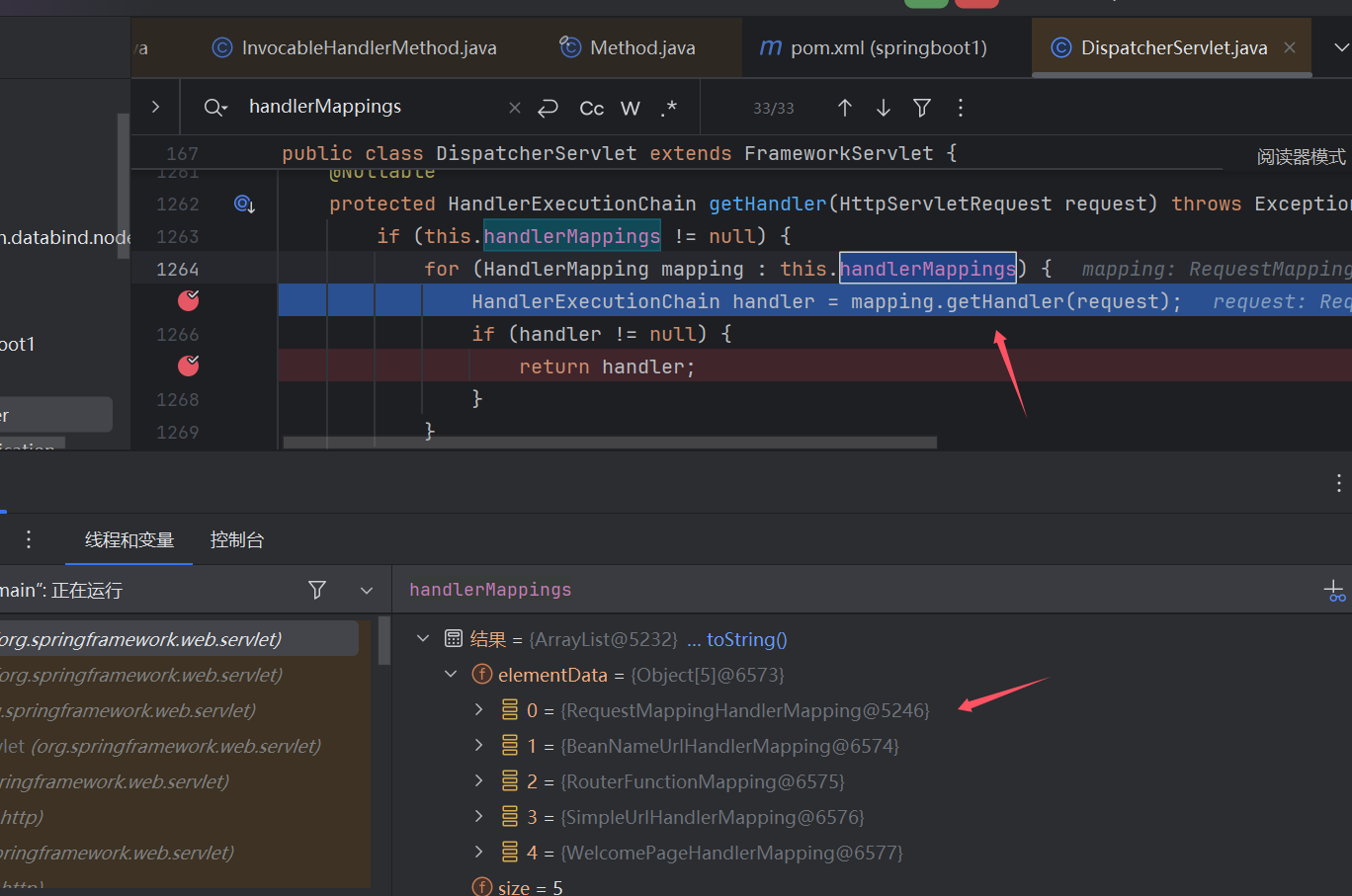Expand element 2 RouterFunctionMapping

pyautogui.click(x=478, y=781)
